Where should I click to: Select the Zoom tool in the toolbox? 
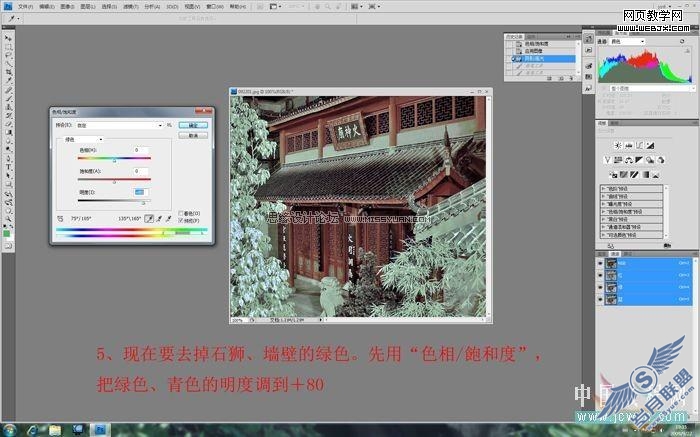click(8, 217)
